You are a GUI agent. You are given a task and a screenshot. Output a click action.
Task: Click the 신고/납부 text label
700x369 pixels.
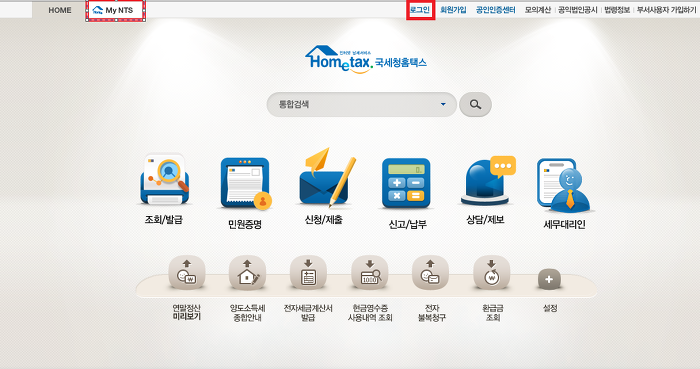(407, 224)
